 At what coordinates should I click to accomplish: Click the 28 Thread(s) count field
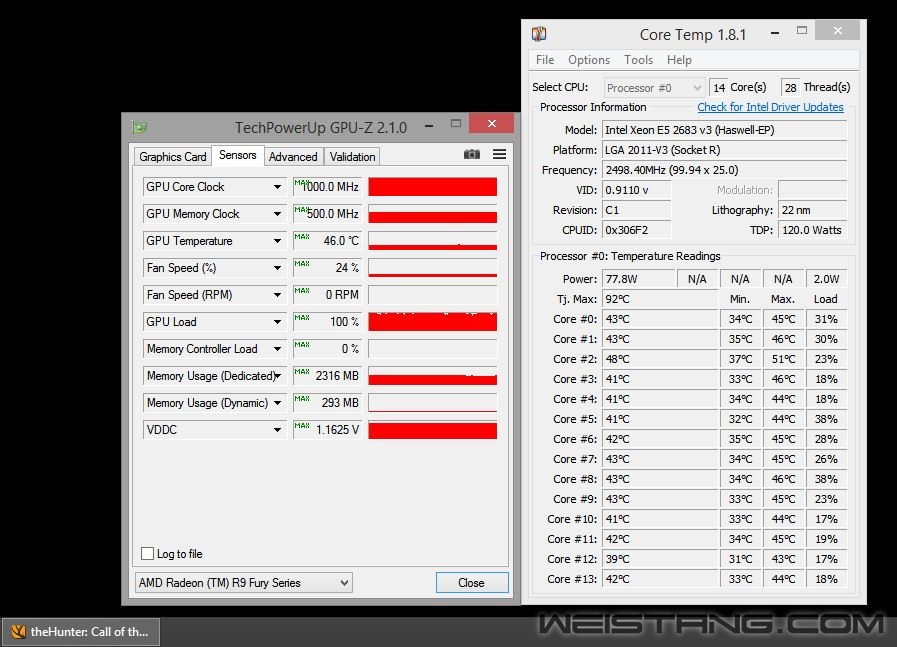point(791,88)
